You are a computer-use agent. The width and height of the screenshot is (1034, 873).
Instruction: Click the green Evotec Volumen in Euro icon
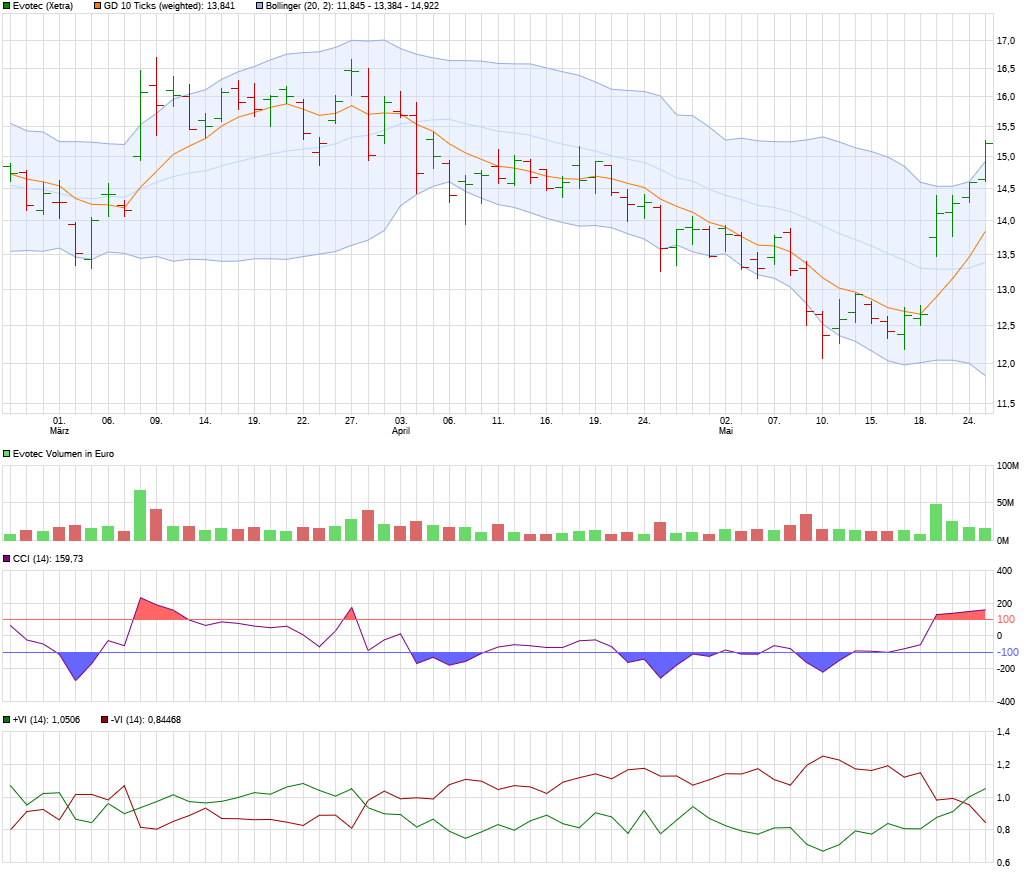pos(6,453)
